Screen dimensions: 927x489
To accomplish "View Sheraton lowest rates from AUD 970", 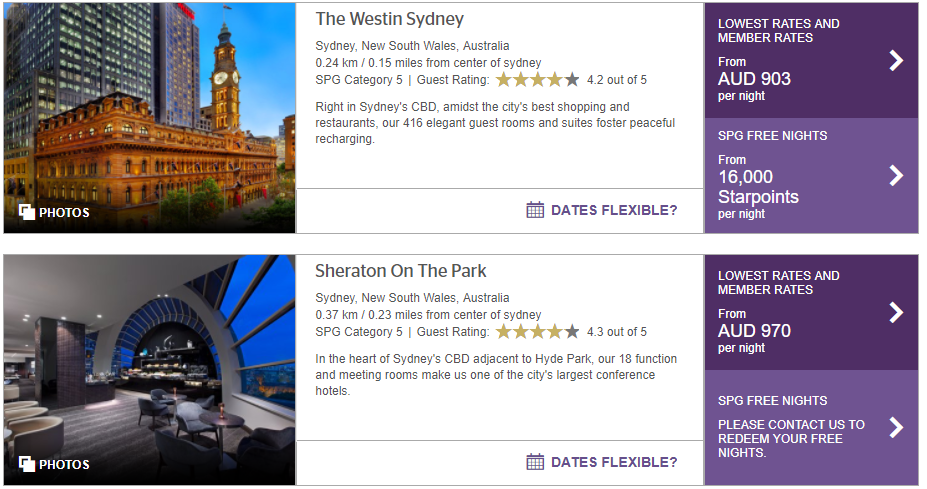I will click(x=811, y=312).
